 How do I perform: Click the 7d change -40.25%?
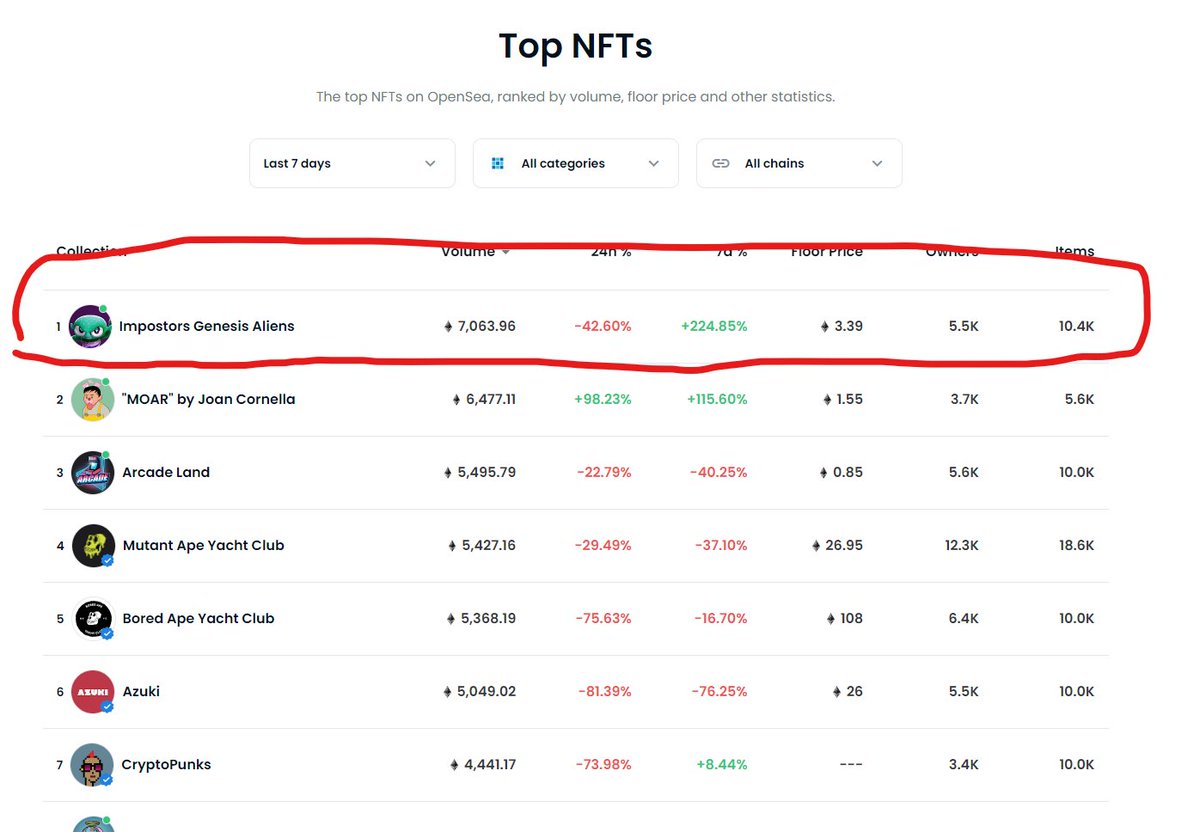point(719,472)
